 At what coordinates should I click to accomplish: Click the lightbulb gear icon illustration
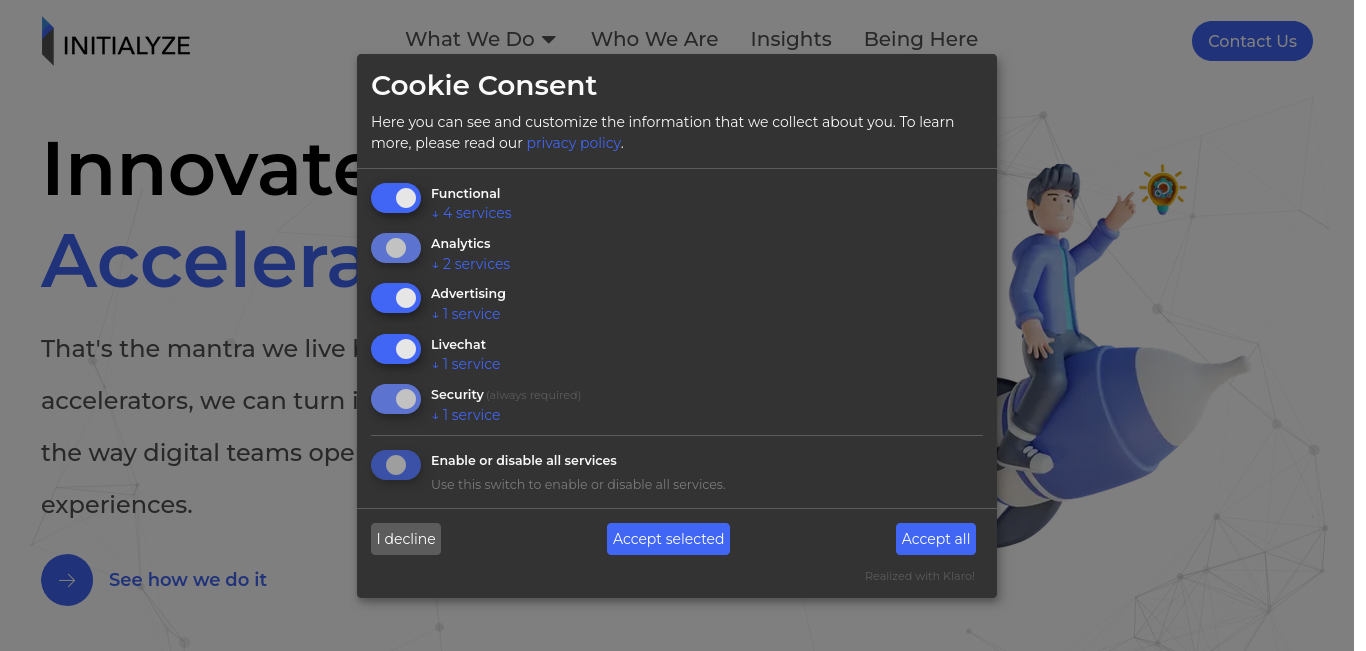pos(1162,189)
